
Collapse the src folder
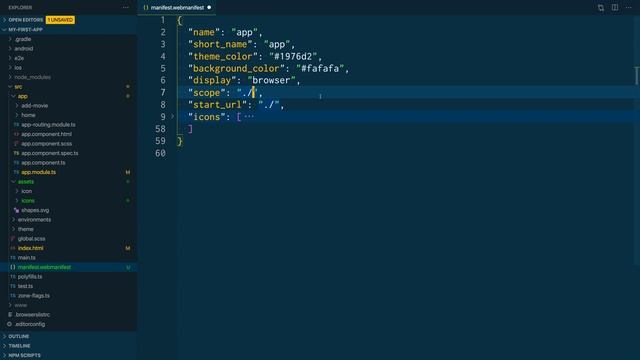18,87
